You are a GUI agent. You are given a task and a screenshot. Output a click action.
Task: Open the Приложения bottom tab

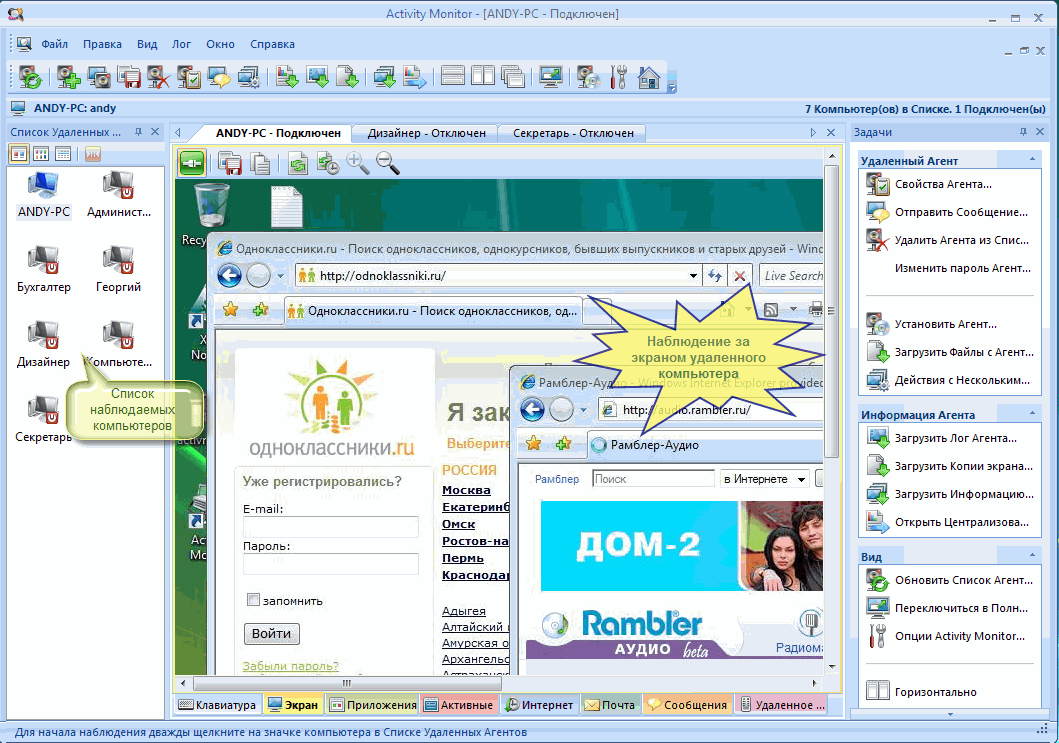[x=373, y=704]
